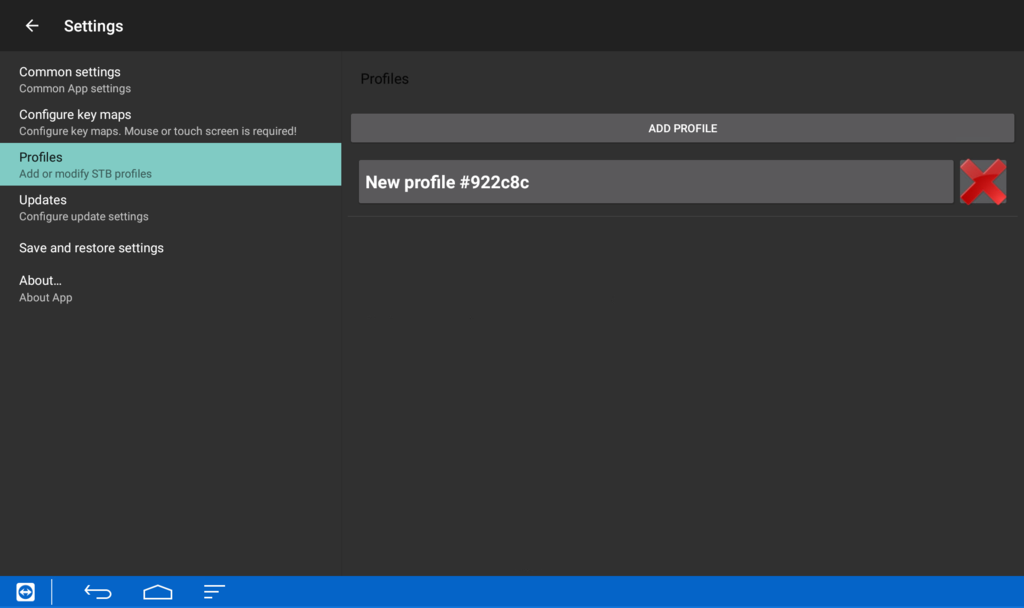Screen dimensions: 1024x608
Task: Click the Settings title in the header
Action: [x=93, y=26]
